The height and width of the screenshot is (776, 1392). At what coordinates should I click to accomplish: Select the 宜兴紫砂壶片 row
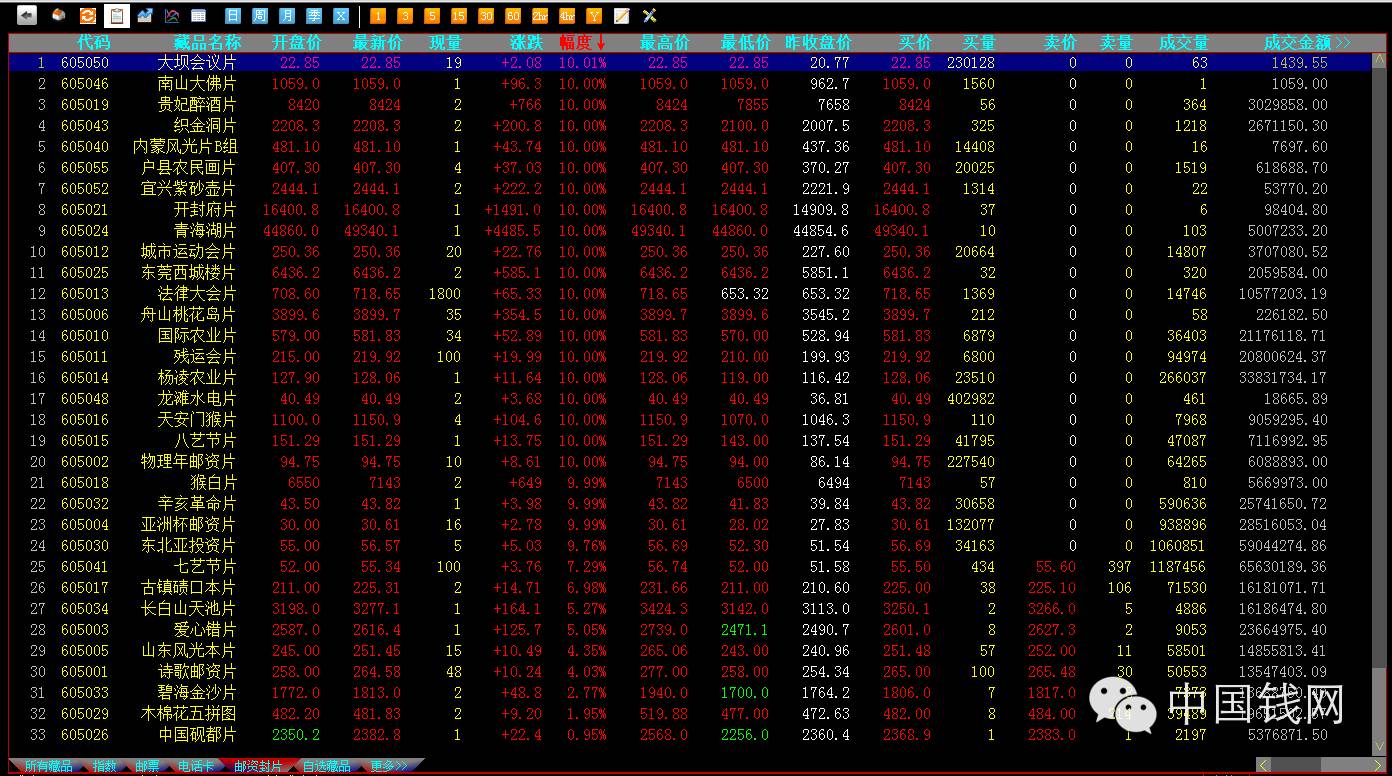[x=690, y=189]
